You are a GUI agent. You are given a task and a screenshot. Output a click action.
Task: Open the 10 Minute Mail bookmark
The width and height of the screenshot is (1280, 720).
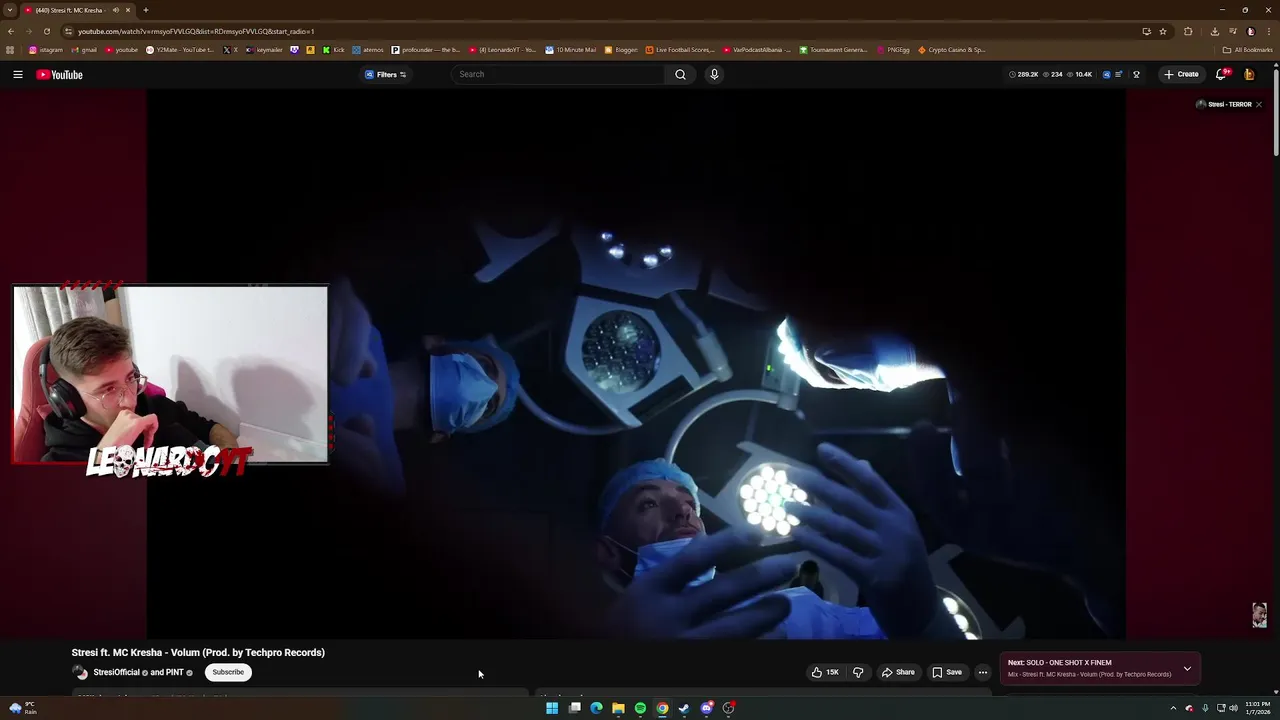click(x=570, y=49)
